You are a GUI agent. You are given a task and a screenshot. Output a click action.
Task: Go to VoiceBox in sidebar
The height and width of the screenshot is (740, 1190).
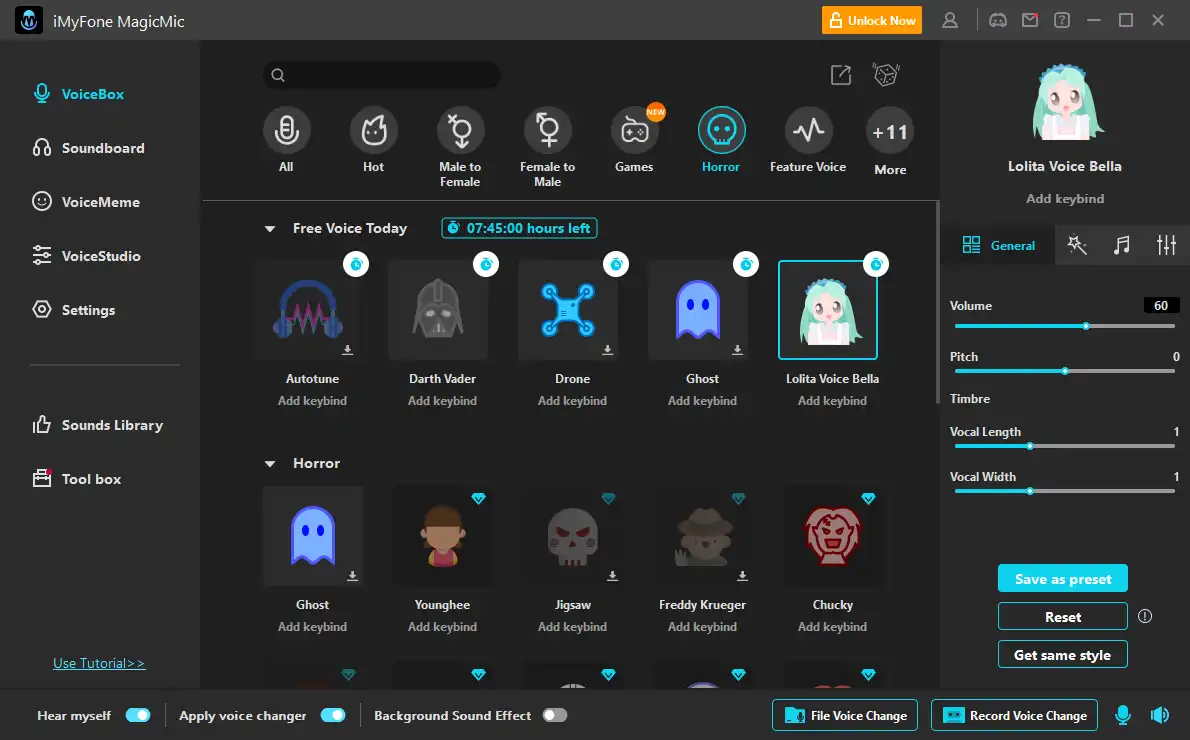coord(78,94)
